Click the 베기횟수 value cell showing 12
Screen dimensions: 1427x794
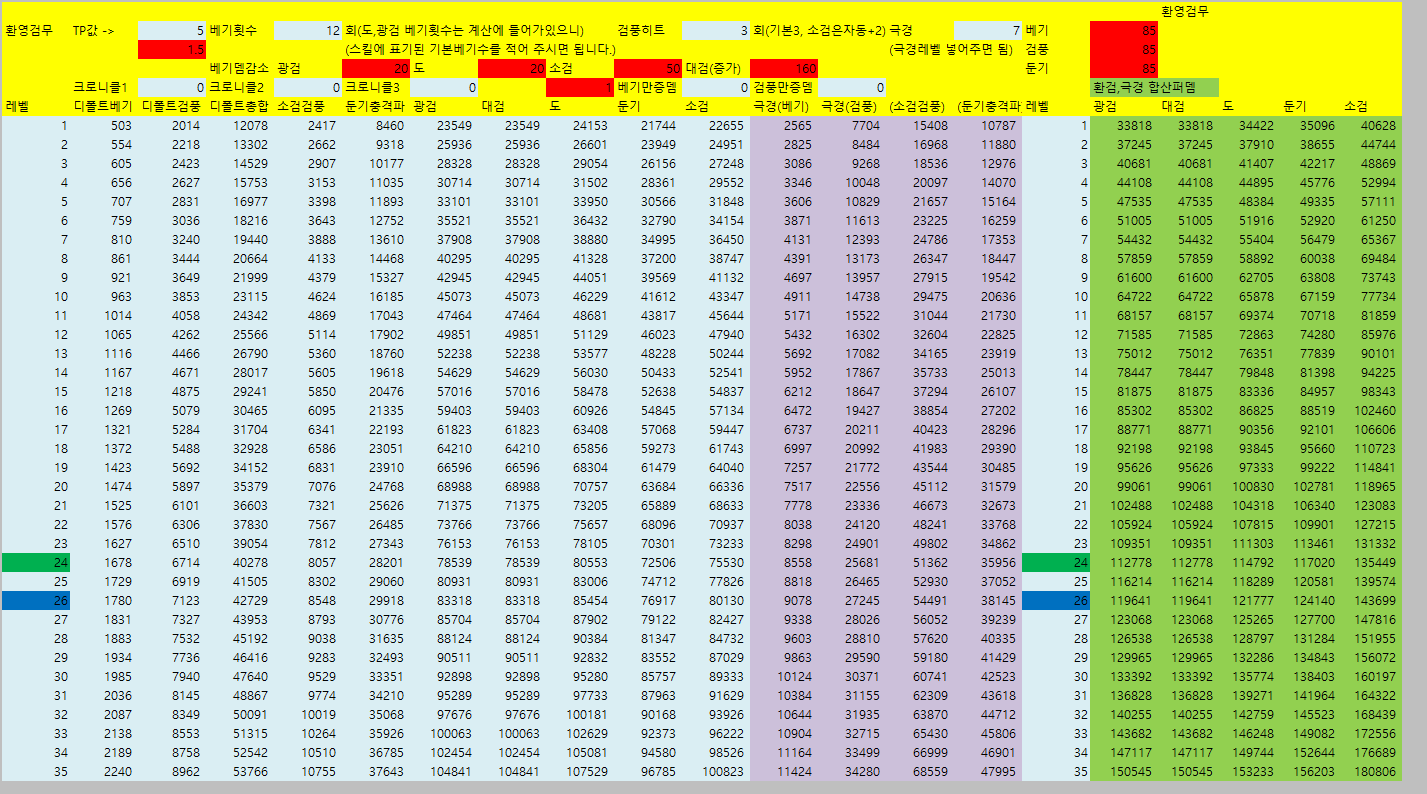tap(307, 31)
